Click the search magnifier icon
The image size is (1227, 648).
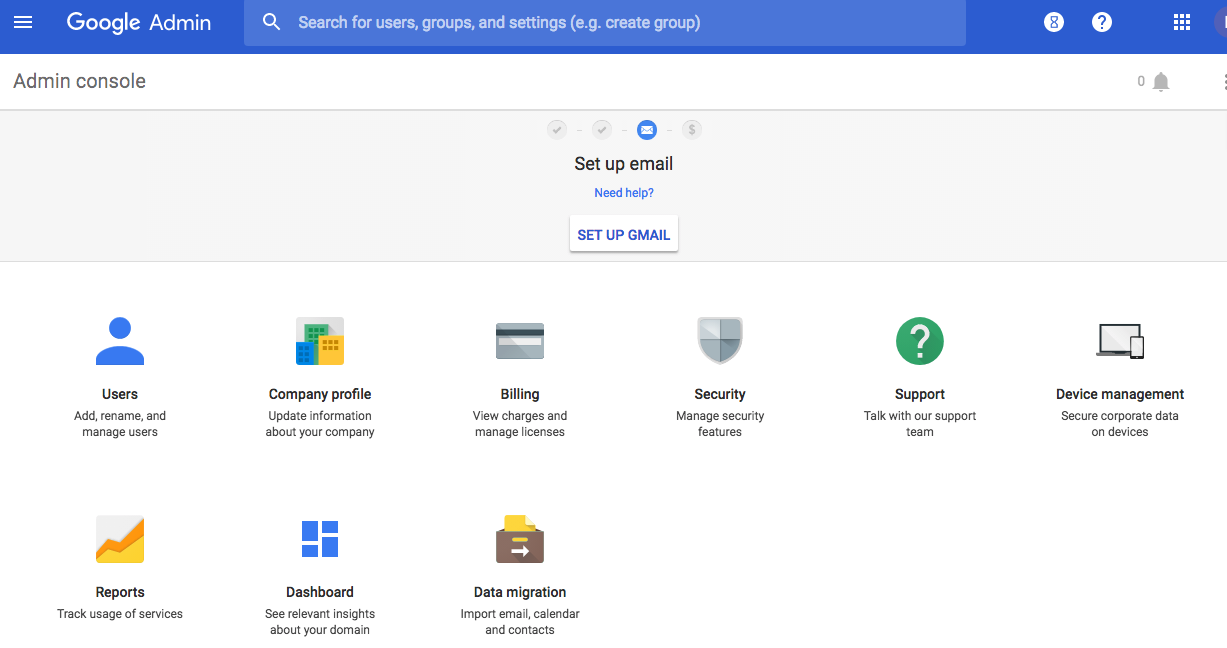click(271, 22)
